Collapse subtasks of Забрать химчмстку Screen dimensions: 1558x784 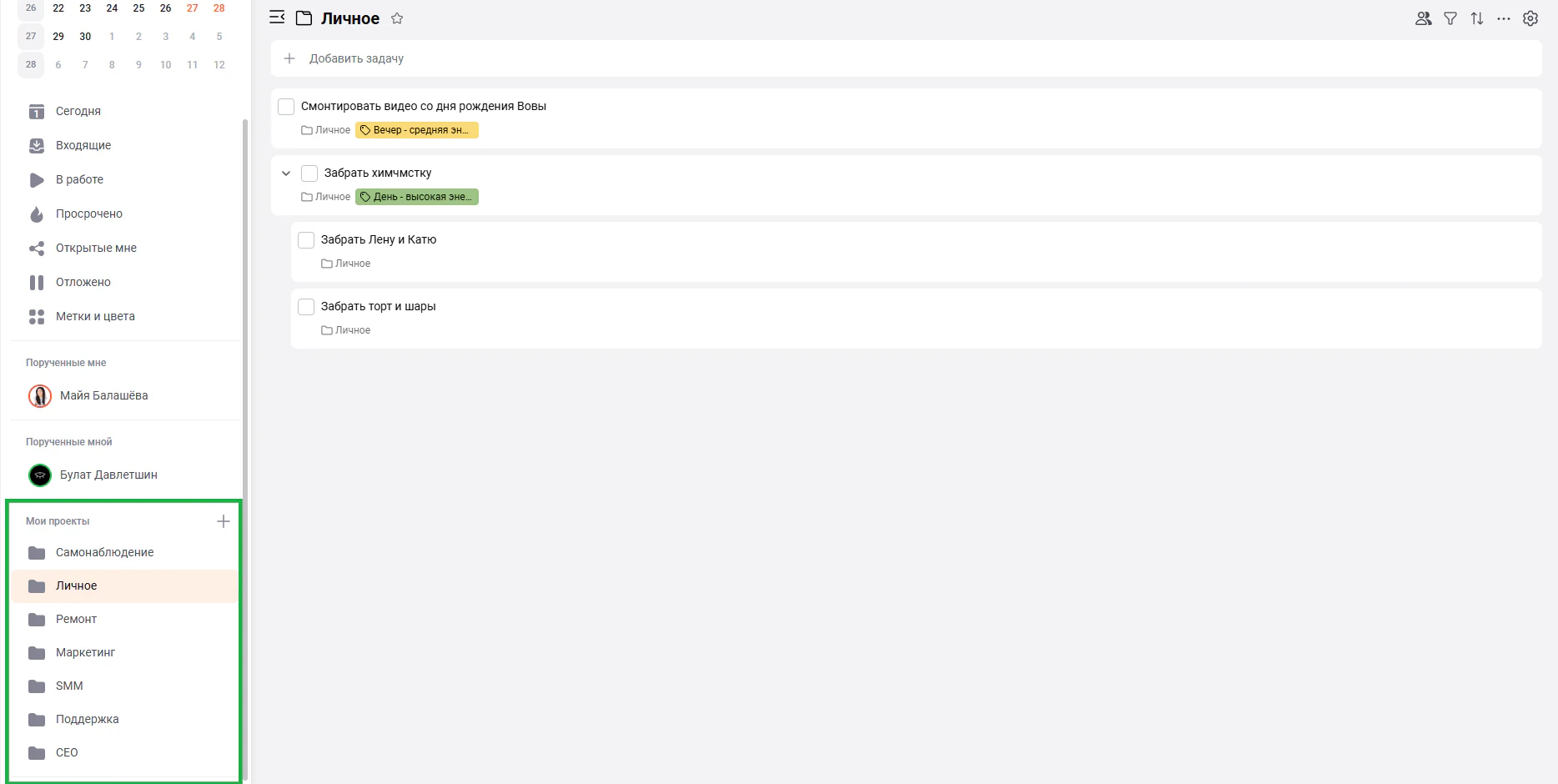286,173
